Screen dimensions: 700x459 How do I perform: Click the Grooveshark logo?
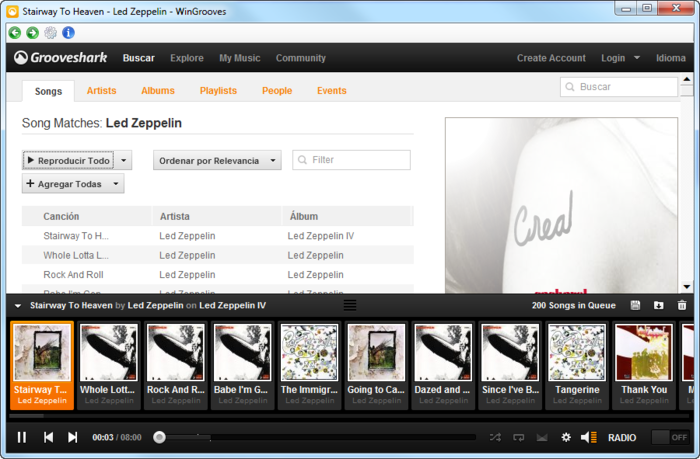coord(60,58)
